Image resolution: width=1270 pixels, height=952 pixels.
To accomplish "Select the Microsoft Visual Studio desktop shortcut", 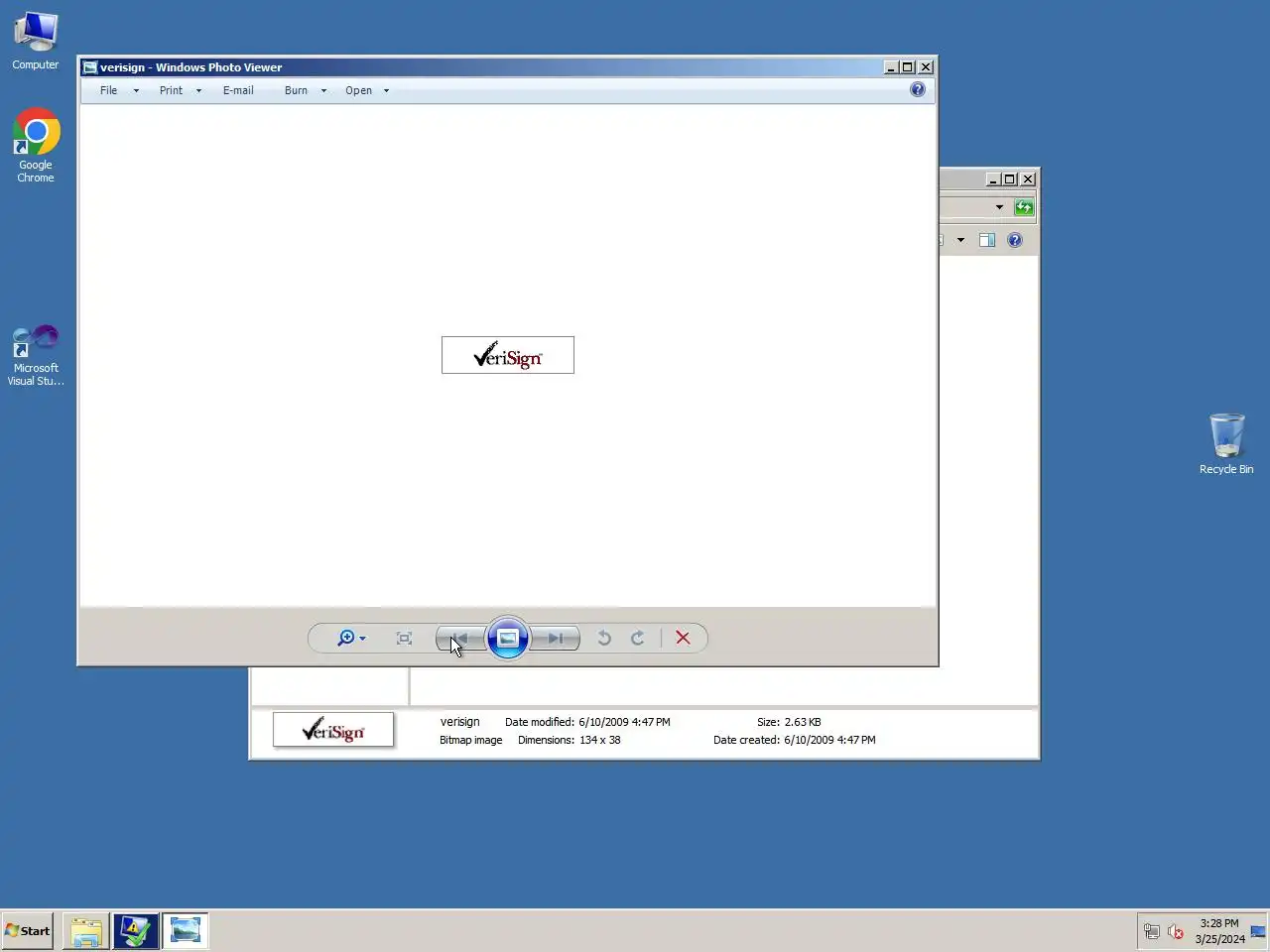I will [x=36, y=355].
